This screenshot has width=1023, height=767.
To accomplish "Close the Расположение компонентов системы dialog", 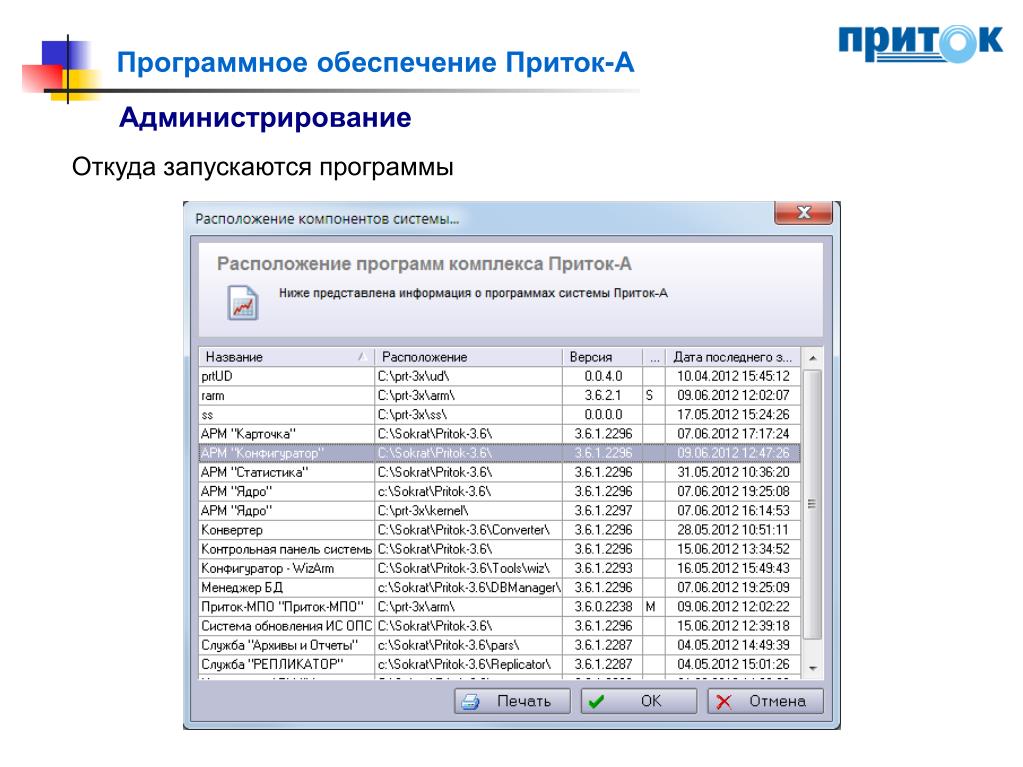I will pos(803,213).
